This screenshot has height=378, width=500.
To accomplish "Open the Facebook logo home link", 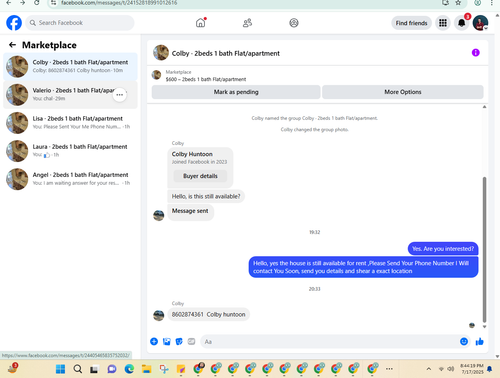I will 14,23.
